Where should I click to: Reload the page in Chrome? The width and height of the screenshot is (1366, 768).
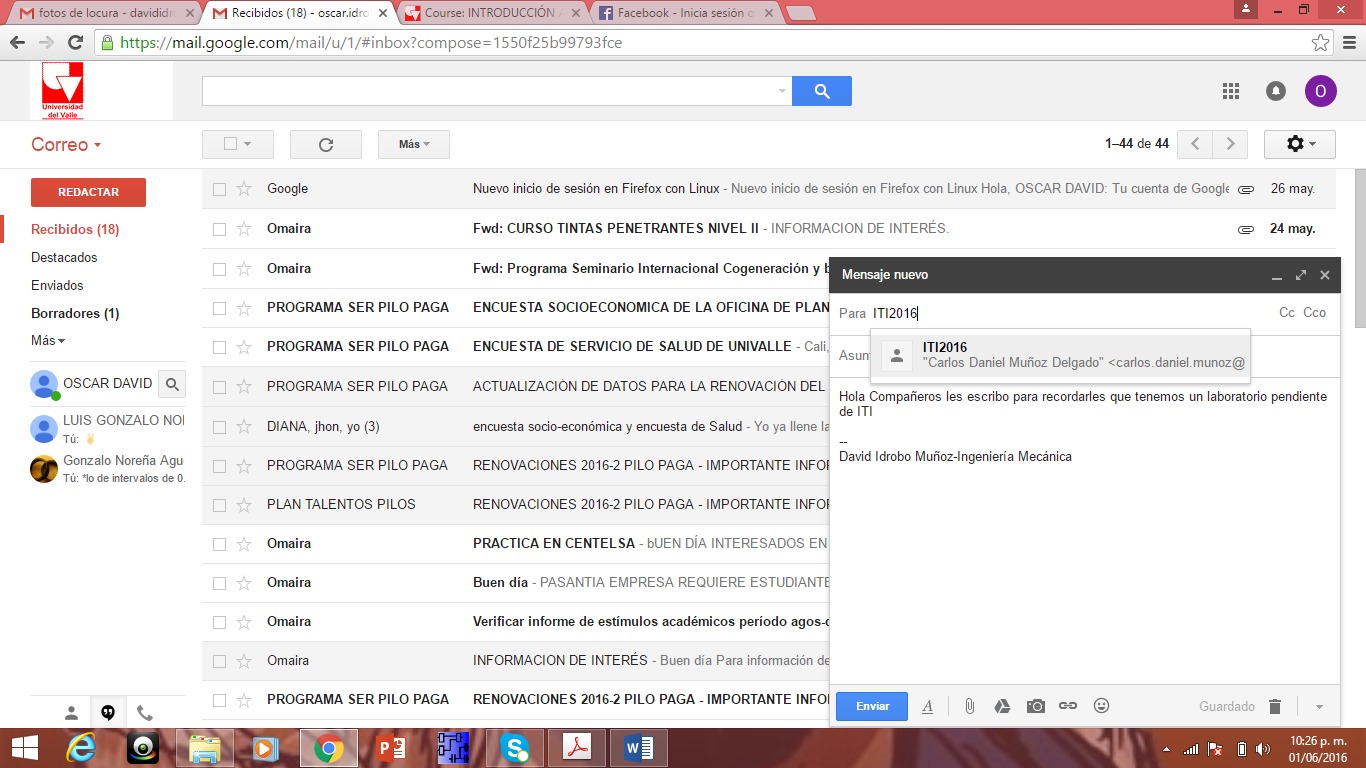point(75,43)
